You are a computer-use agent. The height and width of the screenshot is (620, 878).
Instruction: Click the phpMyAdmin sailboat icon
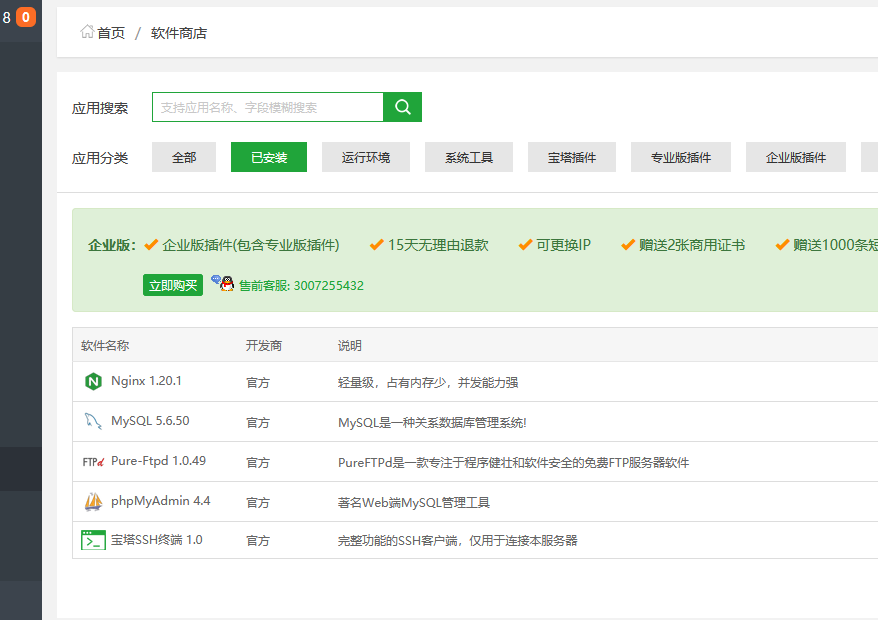[93, 501]
